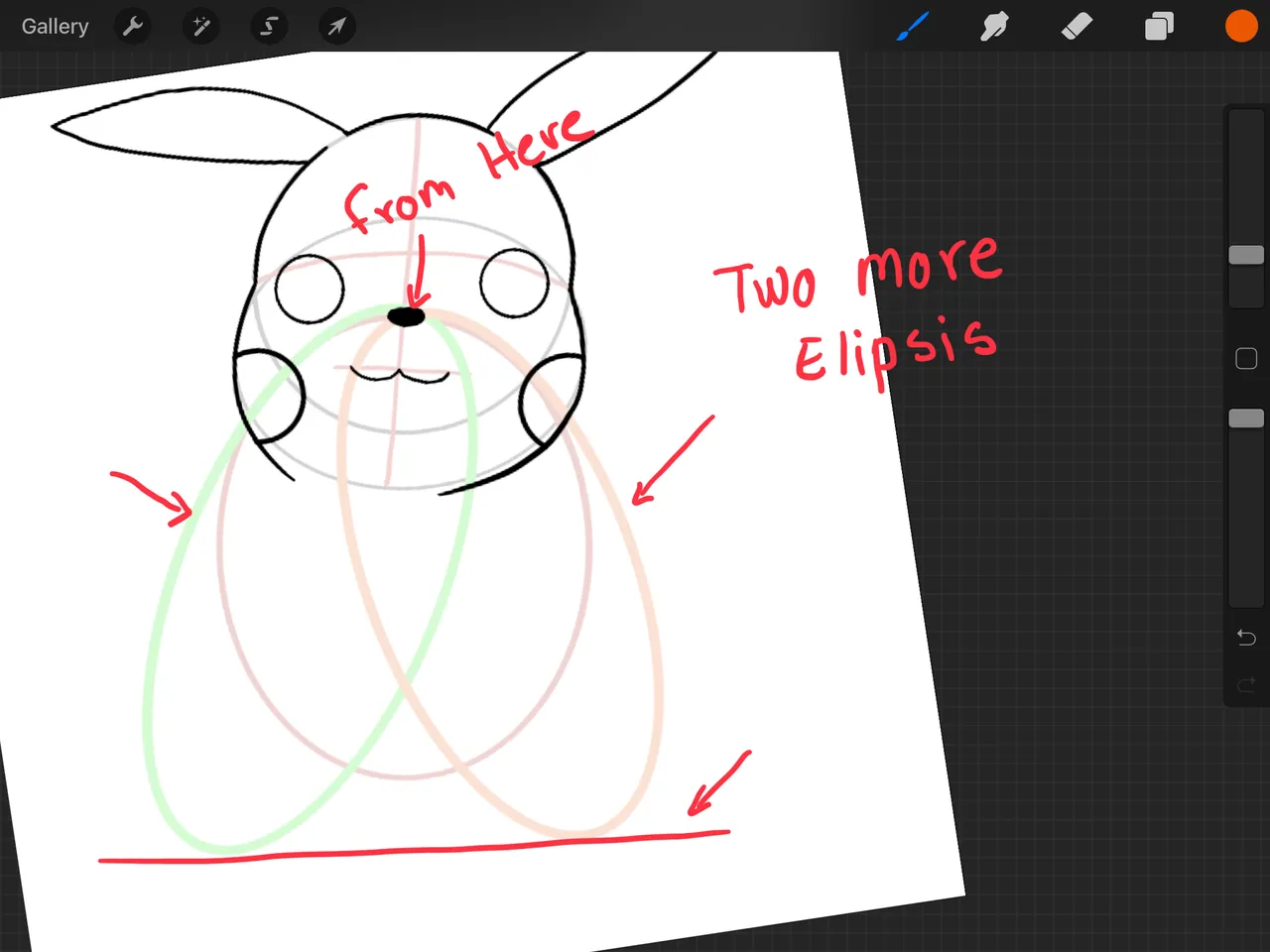Viewport: 1270px width, 952px height.
Task: Open the Layers panel
Action: coord(1159,27)
